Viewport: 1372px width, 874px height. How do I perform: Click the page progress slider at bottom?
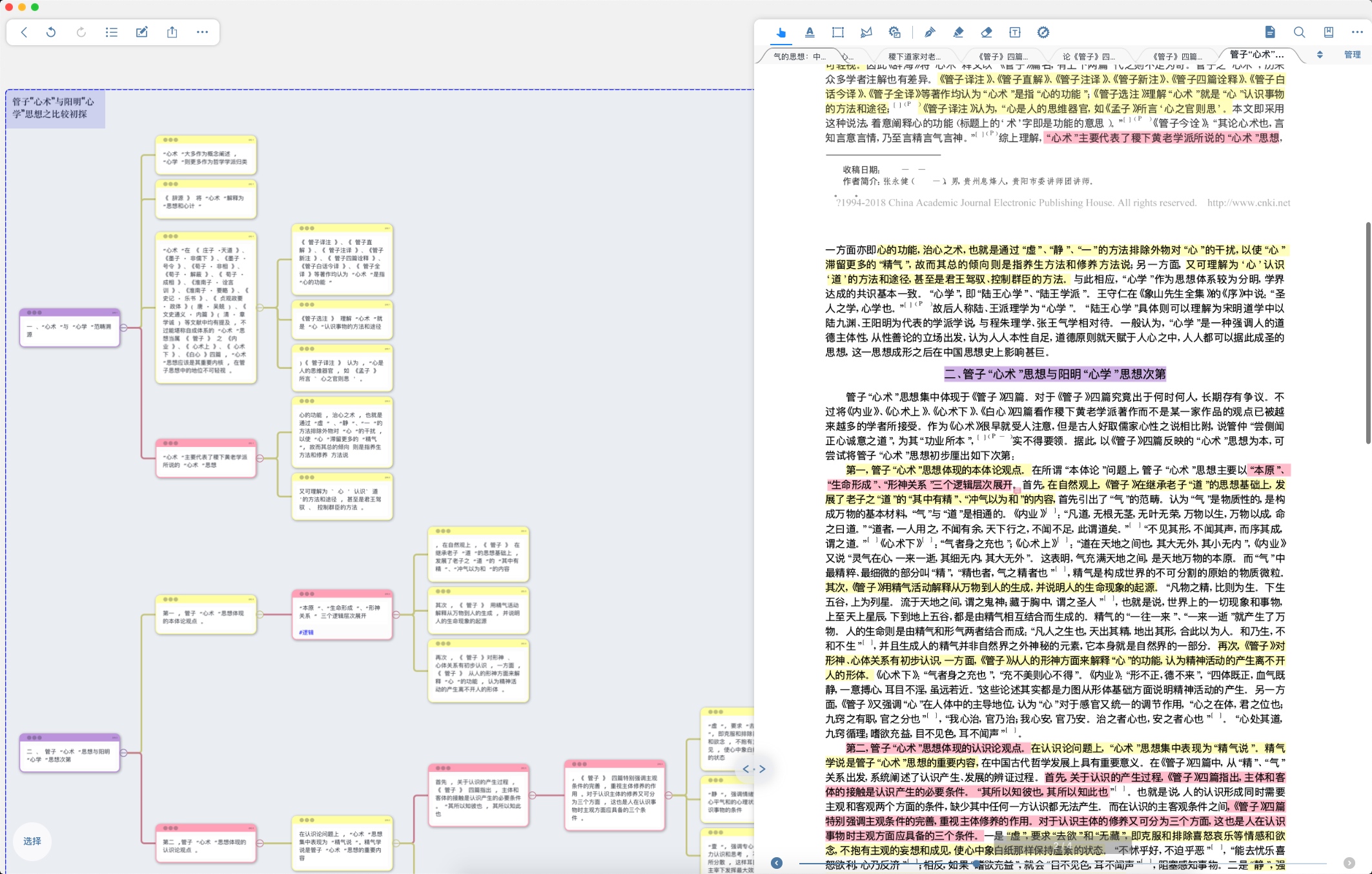[1062, 864]
